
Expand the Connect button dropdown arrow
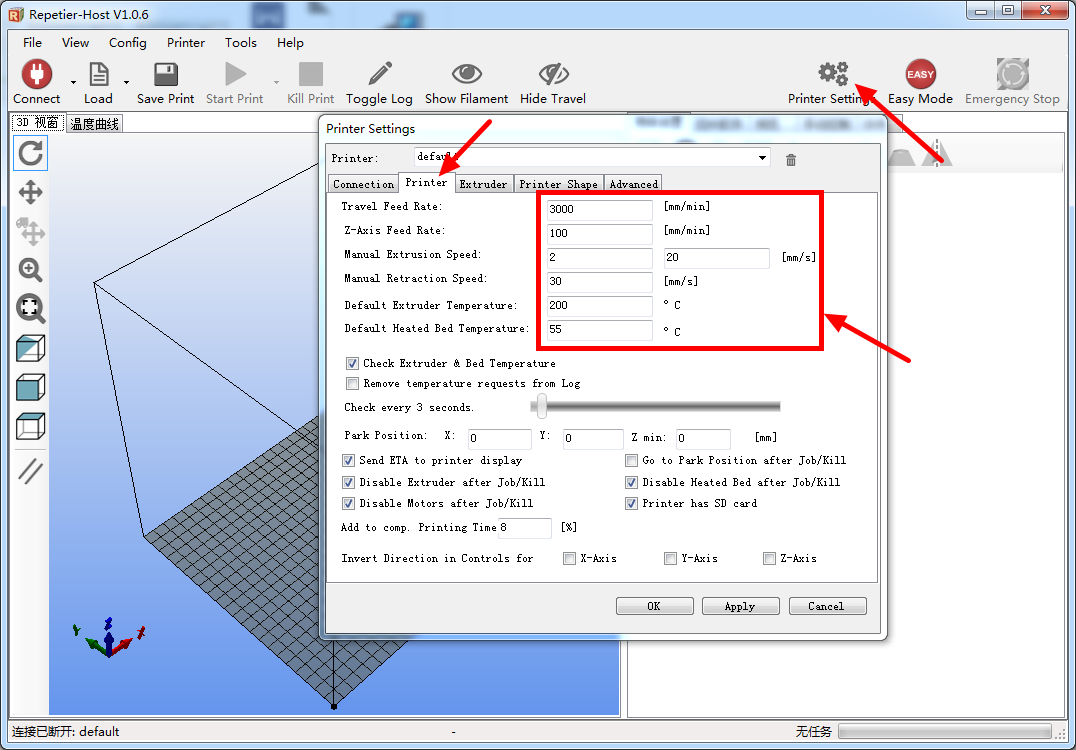point(73,82)
